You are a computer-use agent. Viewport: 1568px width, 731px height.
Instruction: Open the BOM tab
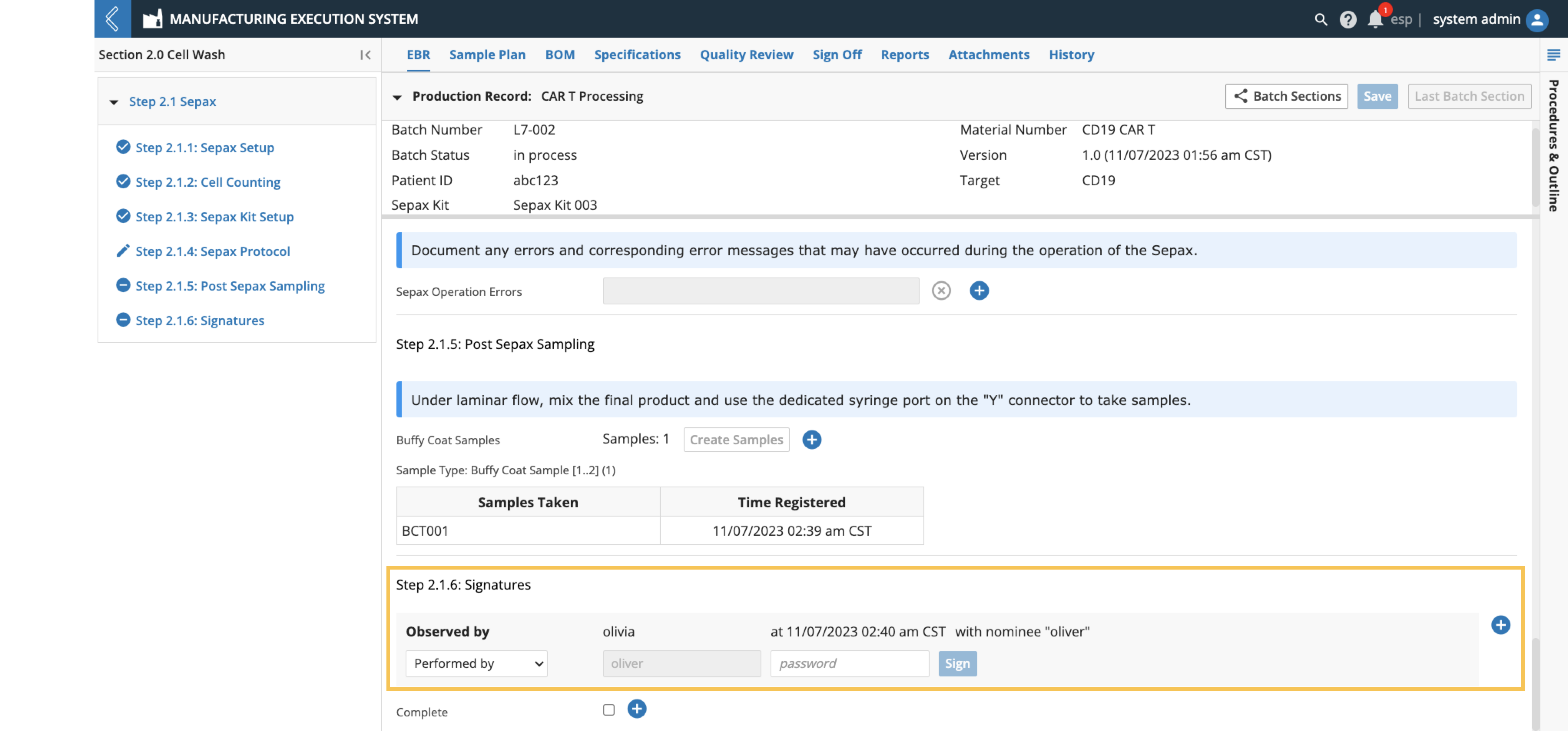tap(559, 55)
